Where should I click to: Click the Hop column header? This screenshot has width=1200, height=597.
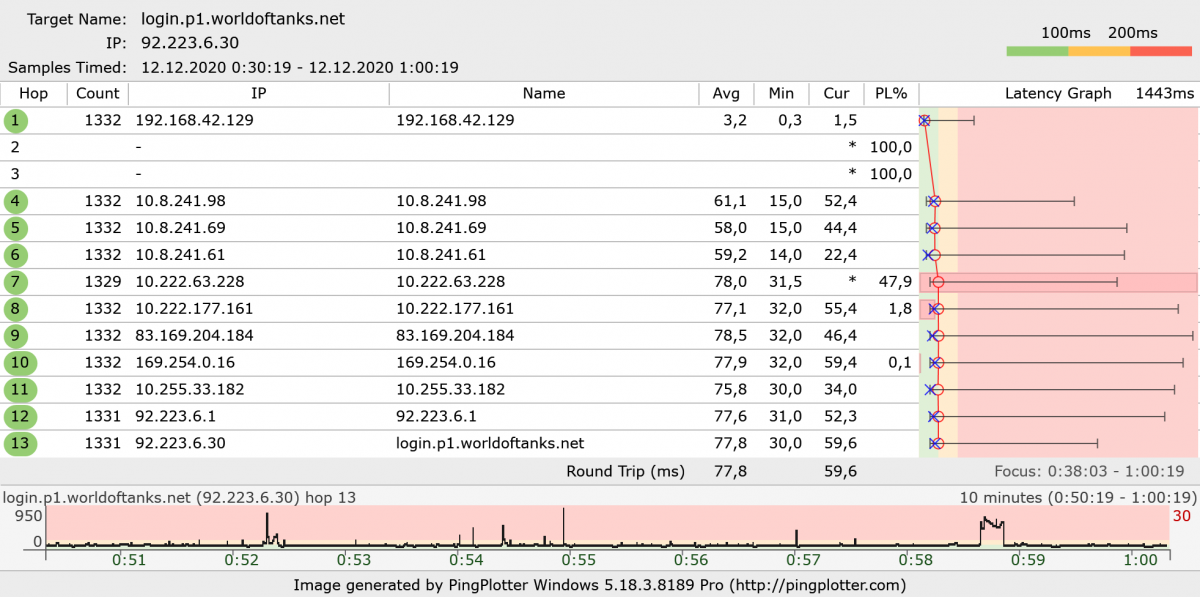point(34,94)
